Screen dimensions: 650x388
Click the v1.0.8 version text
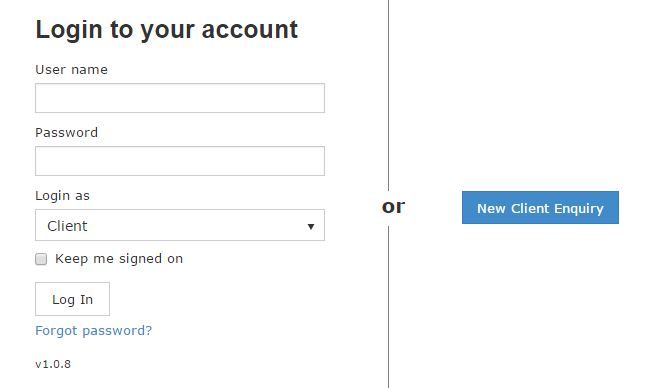(53, 364)
